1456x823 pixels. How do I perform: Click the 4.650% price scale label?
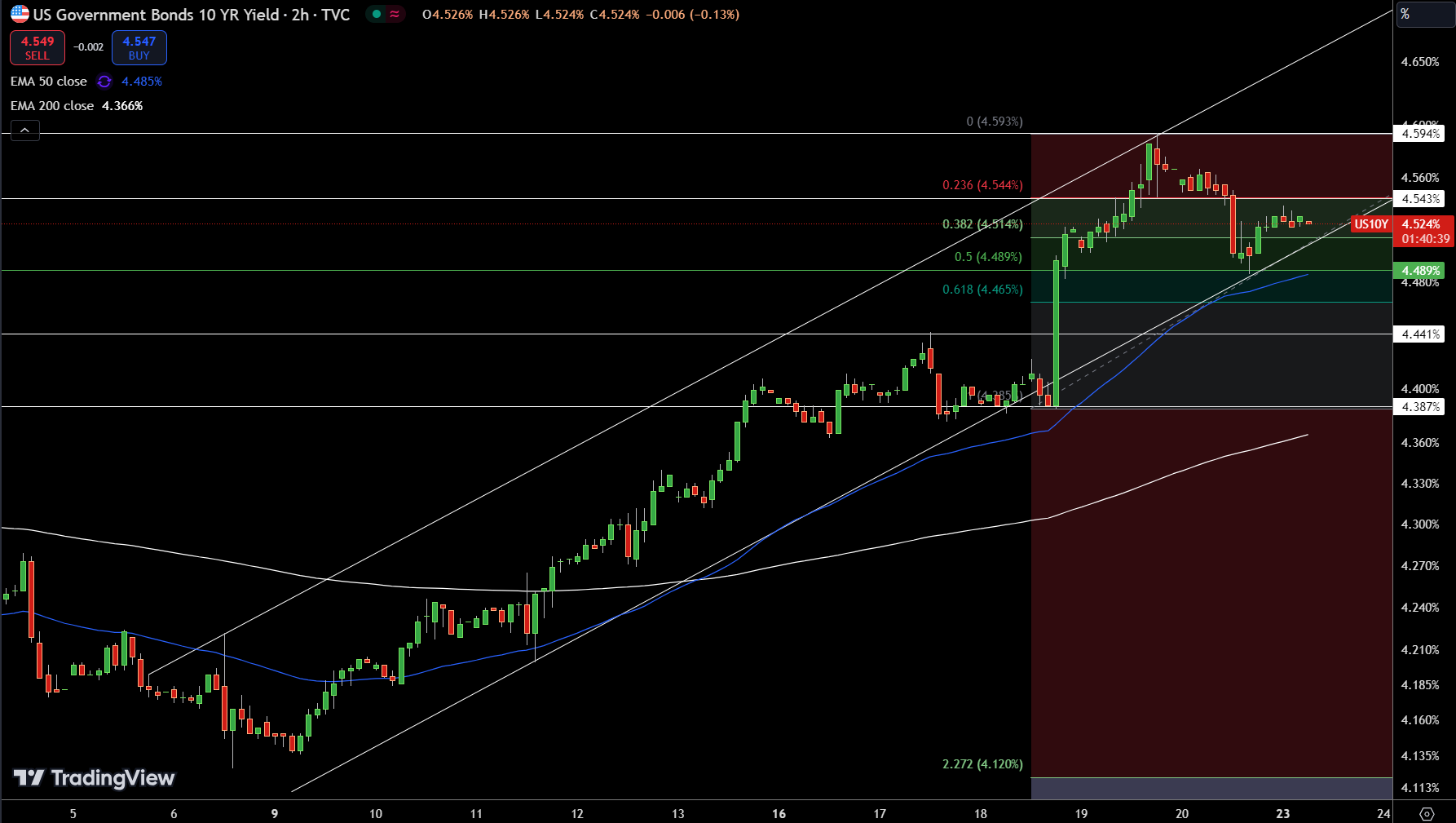(x=1420, y=62)
